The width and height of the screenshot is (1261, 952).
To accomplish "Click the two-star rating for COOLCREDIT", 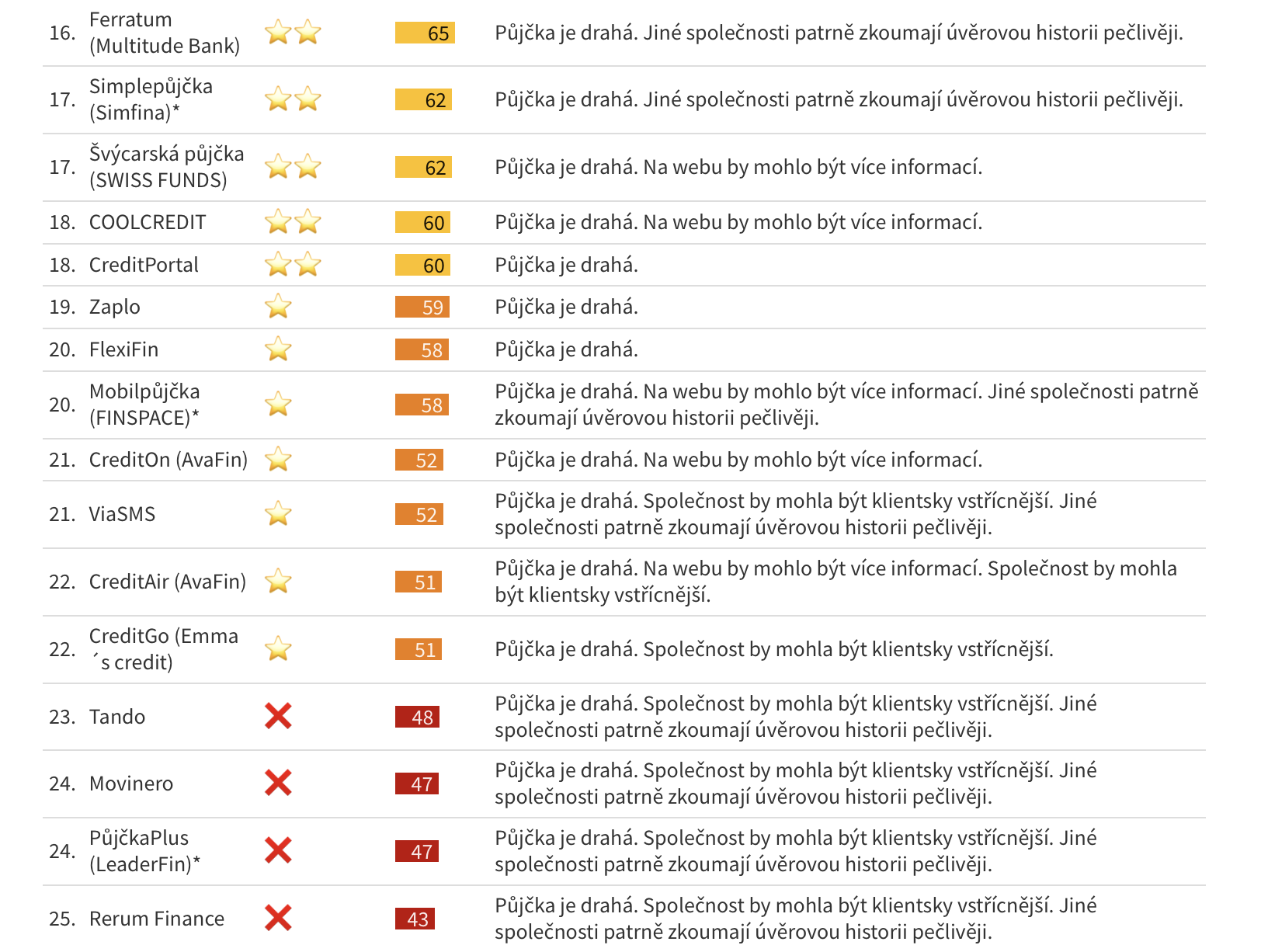I will click(x=293, y=222).
